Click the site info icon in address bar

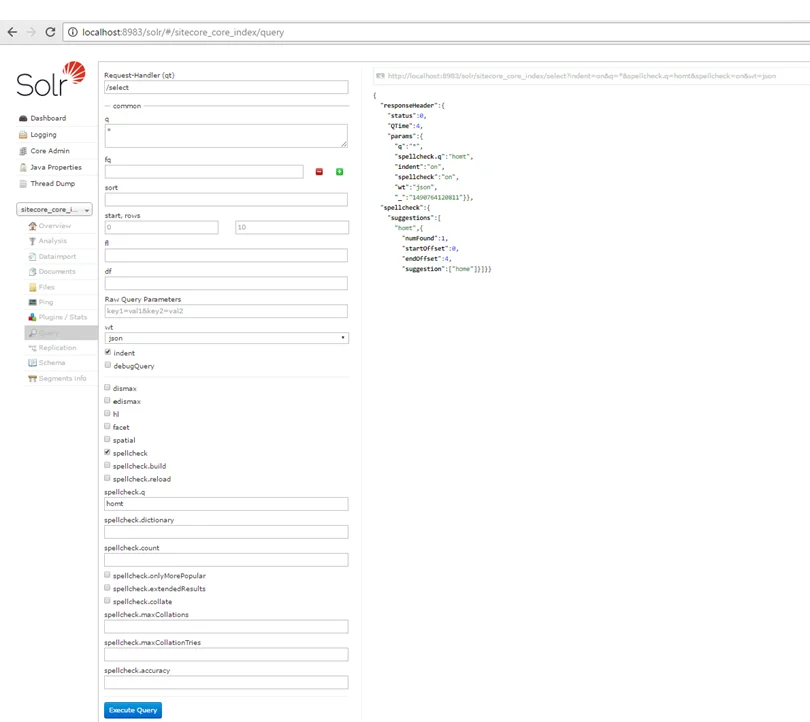73,32
